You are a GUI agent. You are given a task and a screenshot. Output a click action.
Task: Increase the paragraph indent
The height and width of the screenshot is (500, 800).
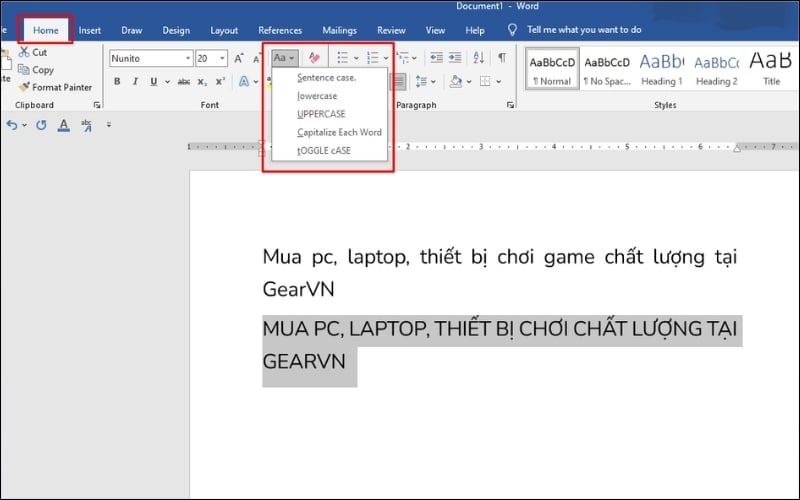pos(455,58)
